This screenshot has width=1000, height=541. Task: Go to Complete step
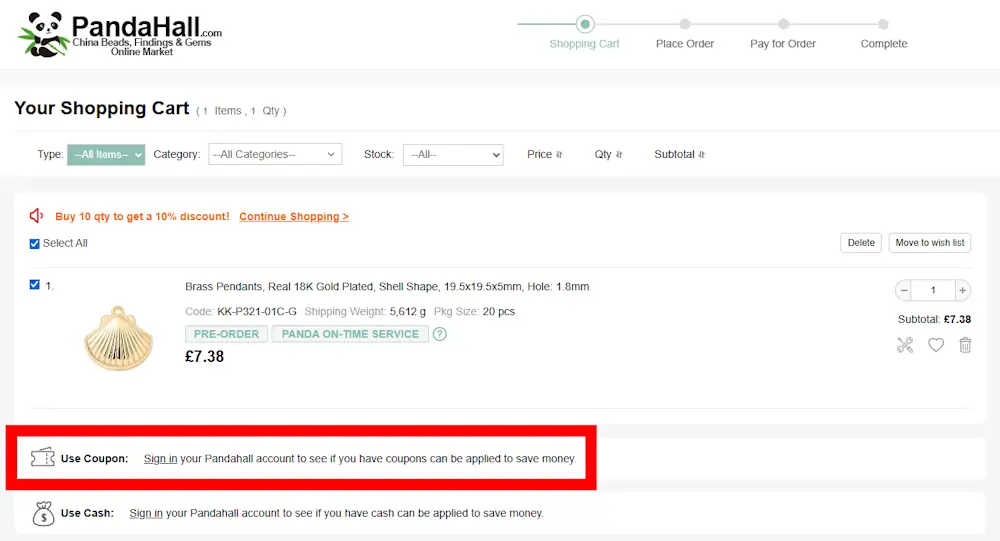click(x=883, y=43)
